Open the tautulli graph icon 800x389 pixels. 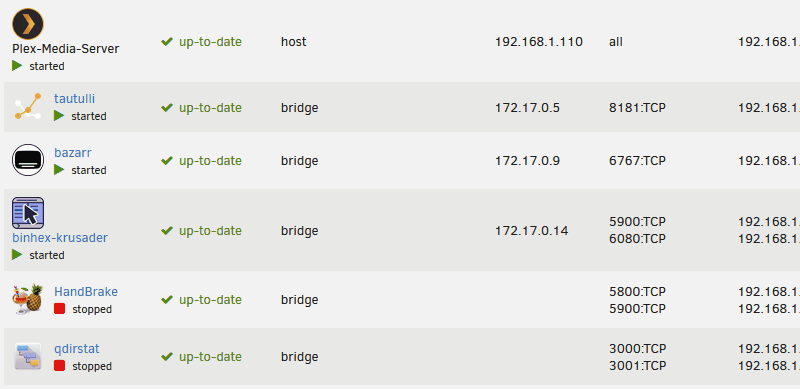[x=28, y=106]
